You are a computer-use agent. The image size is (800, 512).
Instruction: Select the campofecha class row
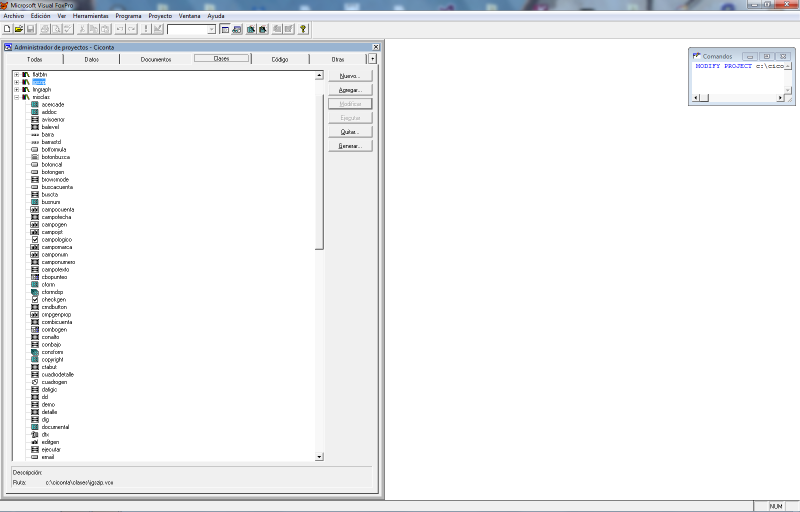point(56,217)
